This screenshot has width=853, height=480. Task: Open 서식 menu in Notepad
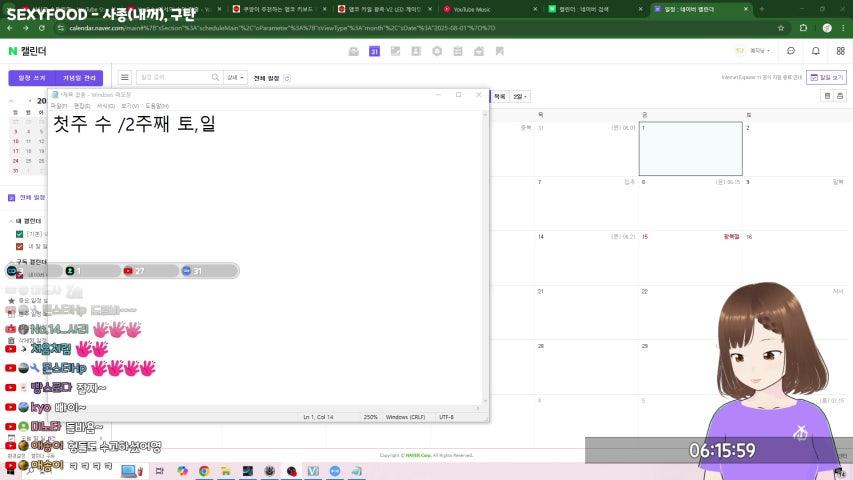[106, 106]
